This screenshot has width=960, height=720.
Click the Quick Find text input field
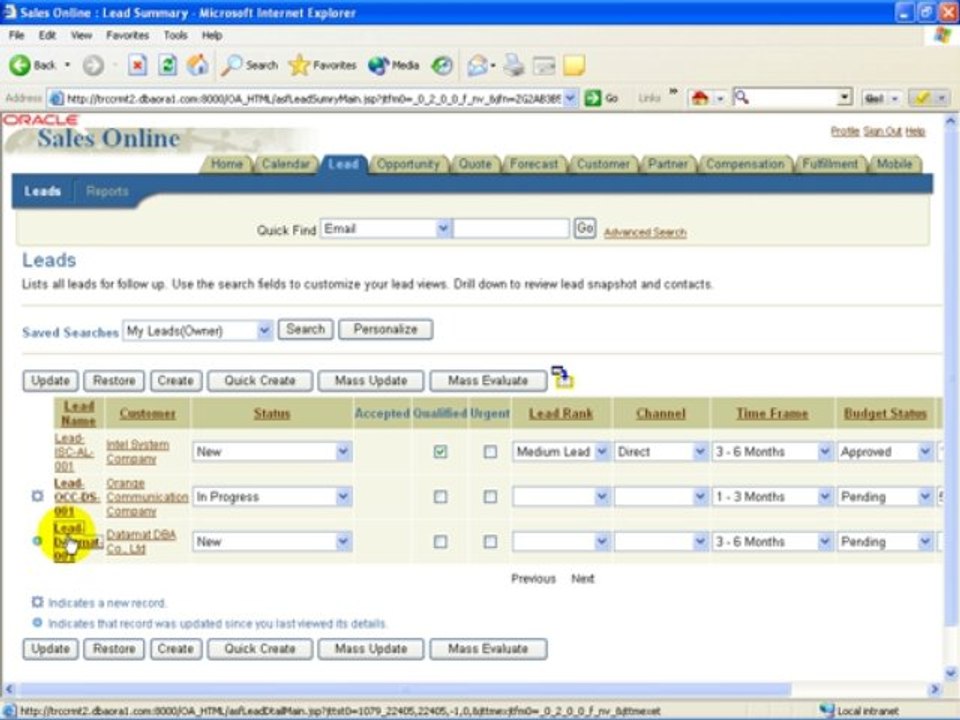tap(511, 229)
